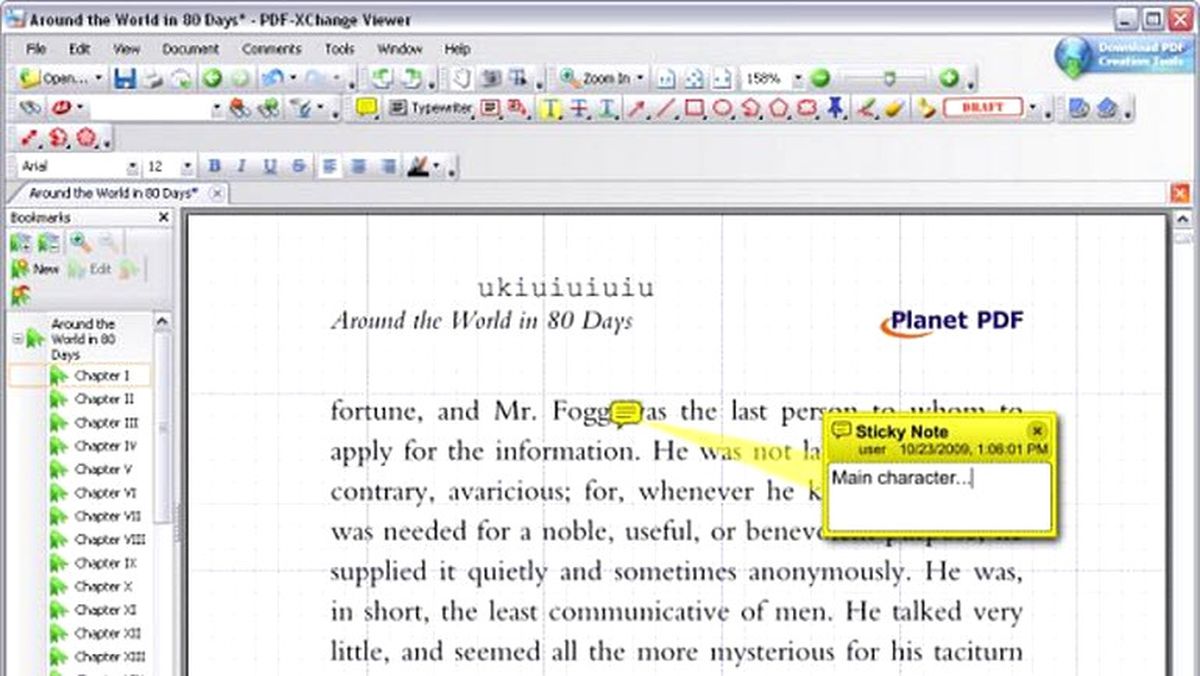Select the Typewriter tool

point(429,107)
